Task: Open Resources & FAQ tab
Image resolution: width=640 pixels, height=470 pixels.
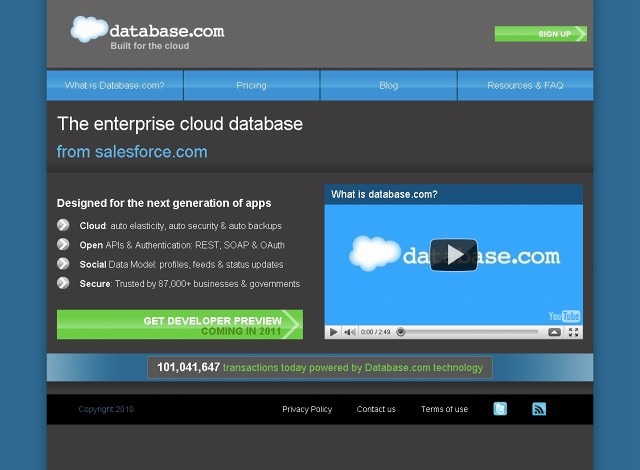Action: tap(525, 85)
